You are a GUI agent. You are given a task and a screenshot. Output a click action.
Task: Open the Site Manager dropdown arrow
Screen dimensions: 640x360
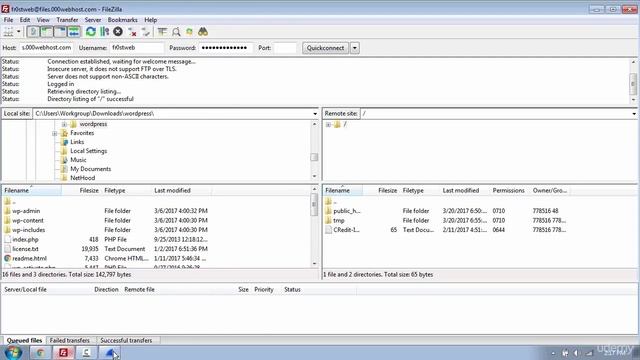[18, 32]
